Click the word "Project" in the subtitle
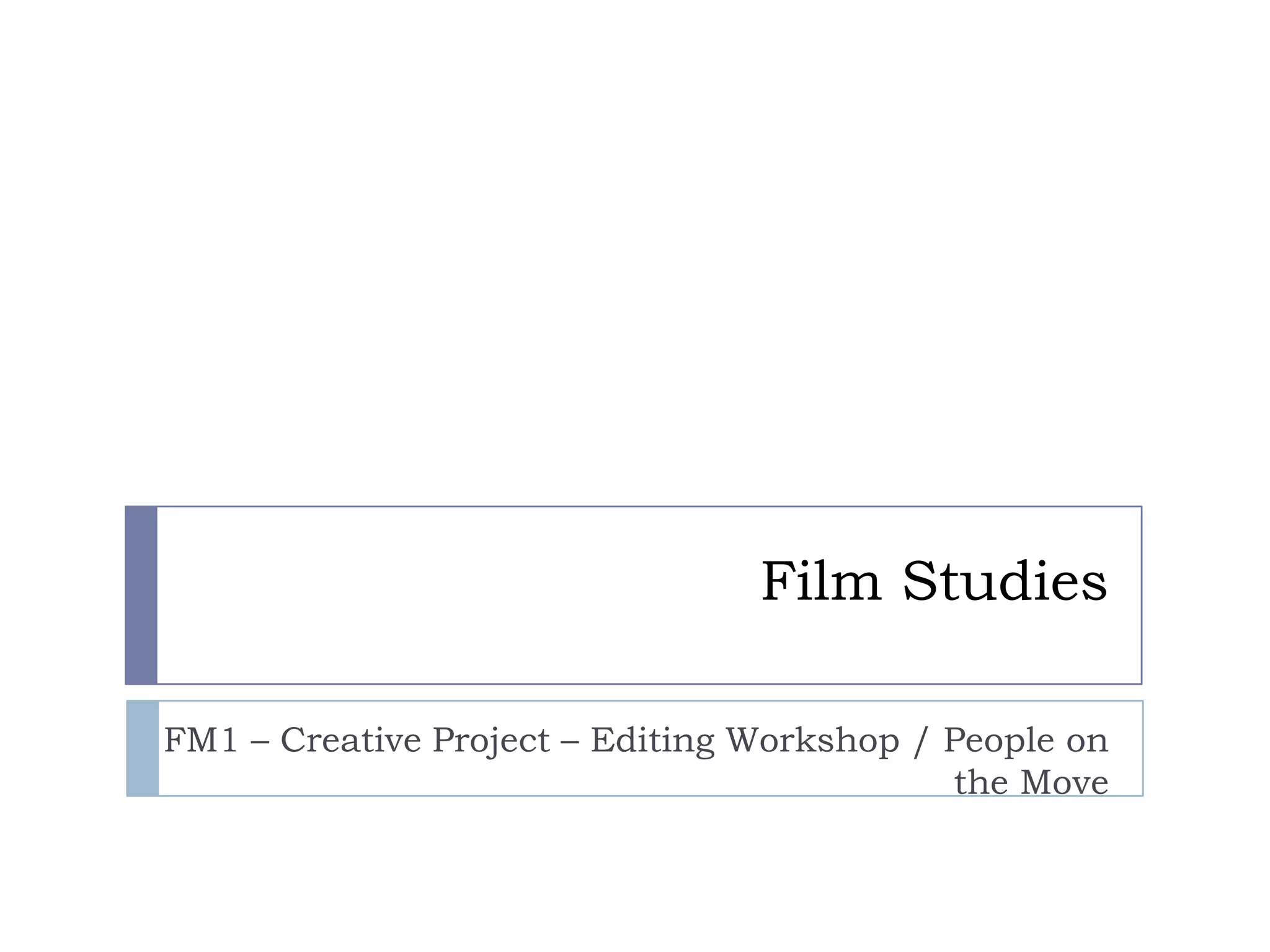 coord(491,741)
